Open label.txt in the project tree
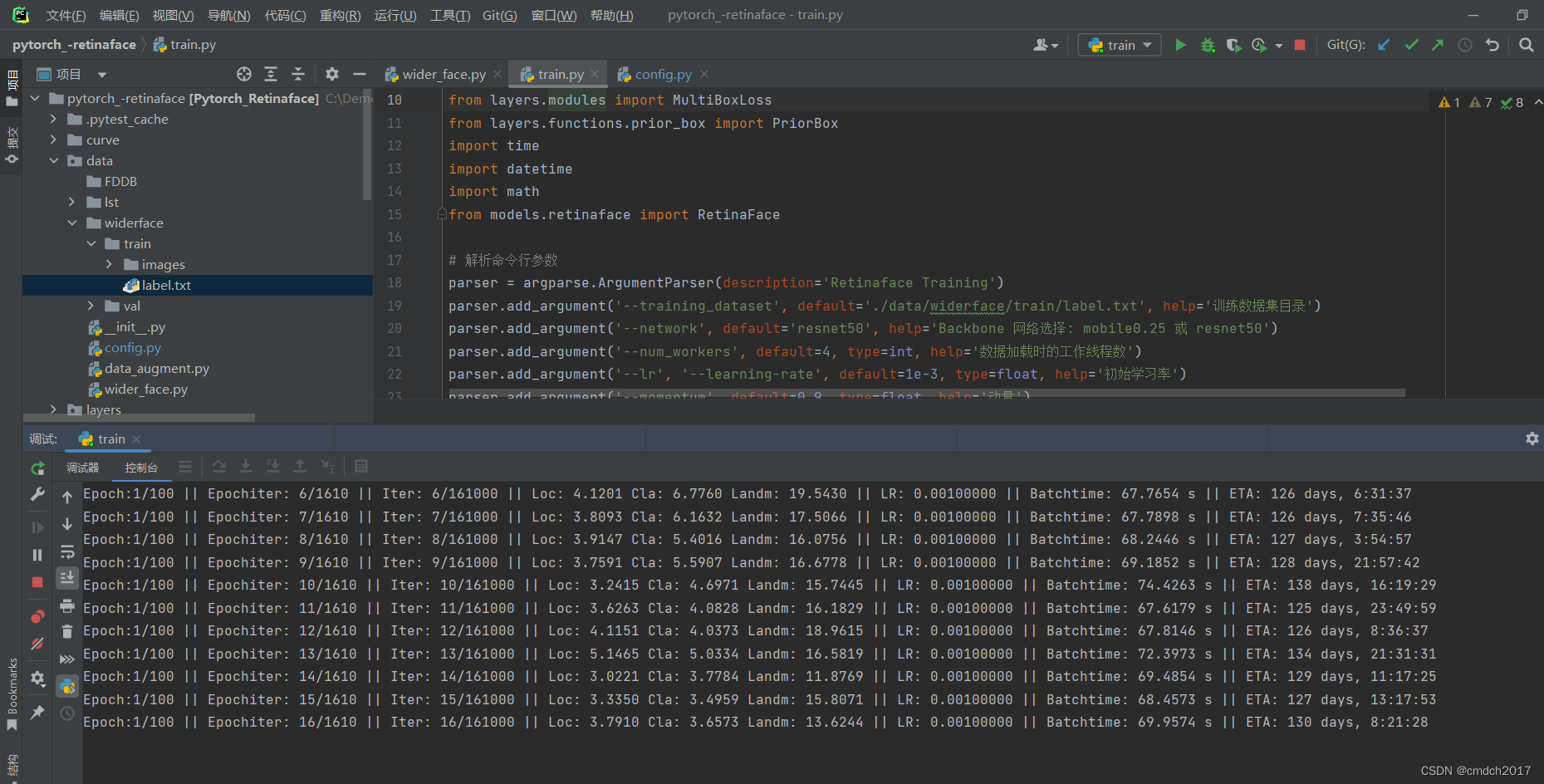This screenshot has height=784, width=1544. tap(164, 285)
